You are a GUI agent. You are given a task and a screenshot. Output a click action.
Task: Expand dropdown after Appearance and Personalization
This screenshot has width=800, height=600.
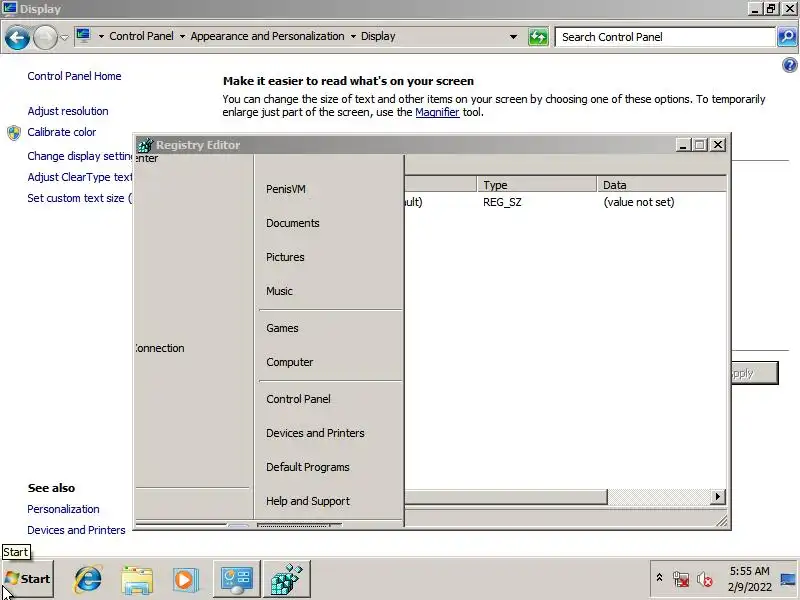click(x=353, y=37)
